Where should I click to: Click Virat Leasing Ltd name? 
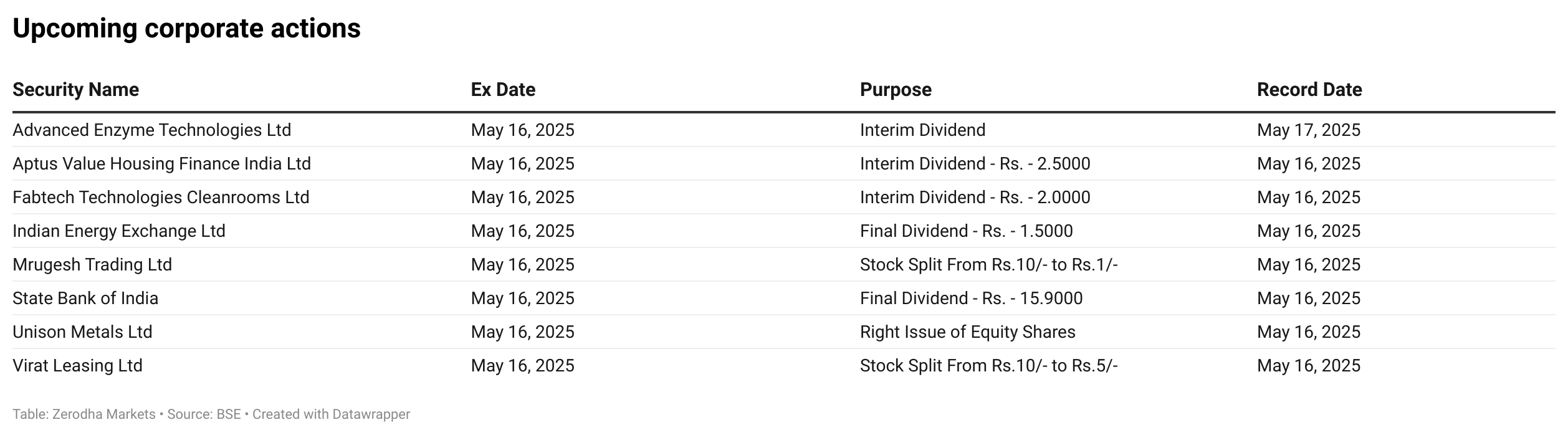[77, 366]
